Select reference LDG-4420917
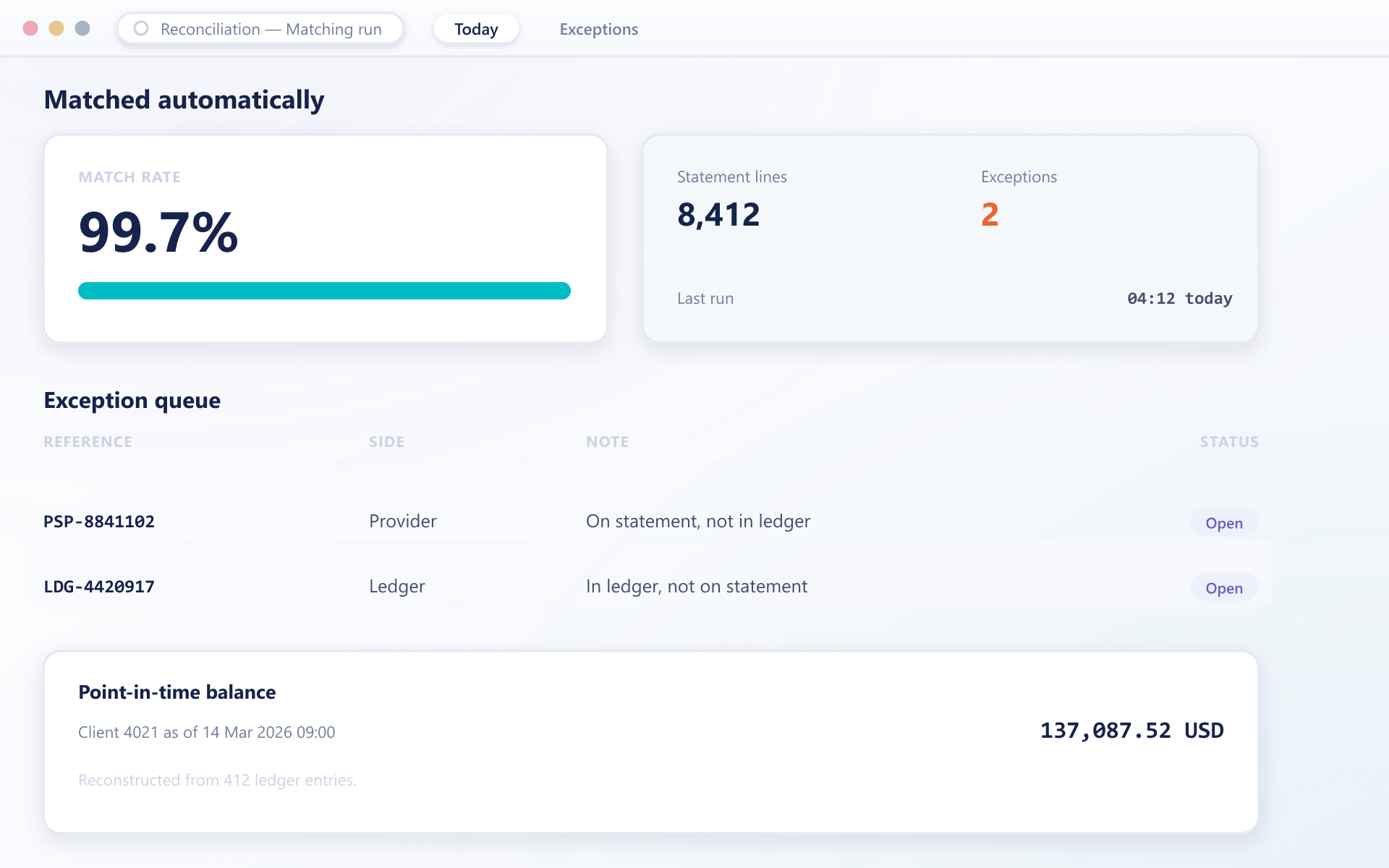 (x=99, y=587)
